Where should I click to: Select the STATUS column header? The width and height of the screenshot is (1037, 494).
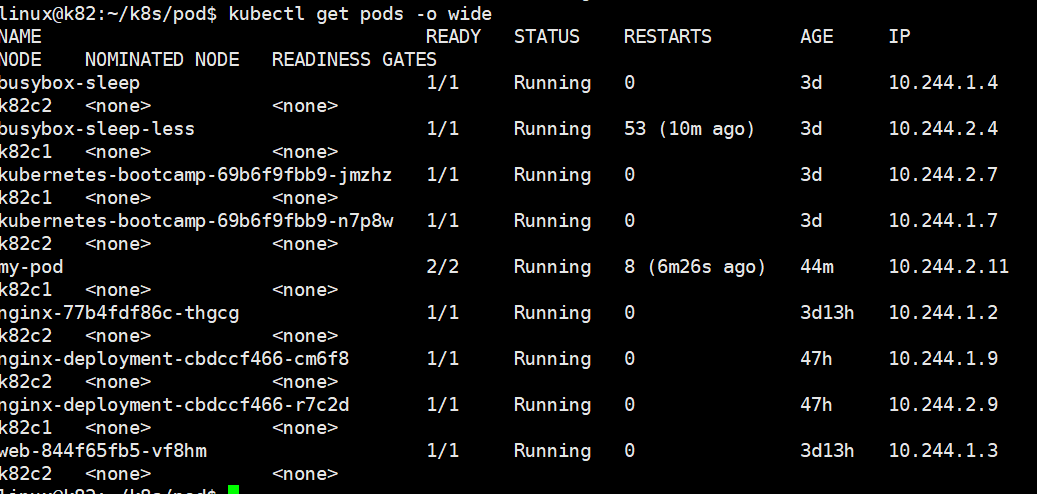point(546,36)
